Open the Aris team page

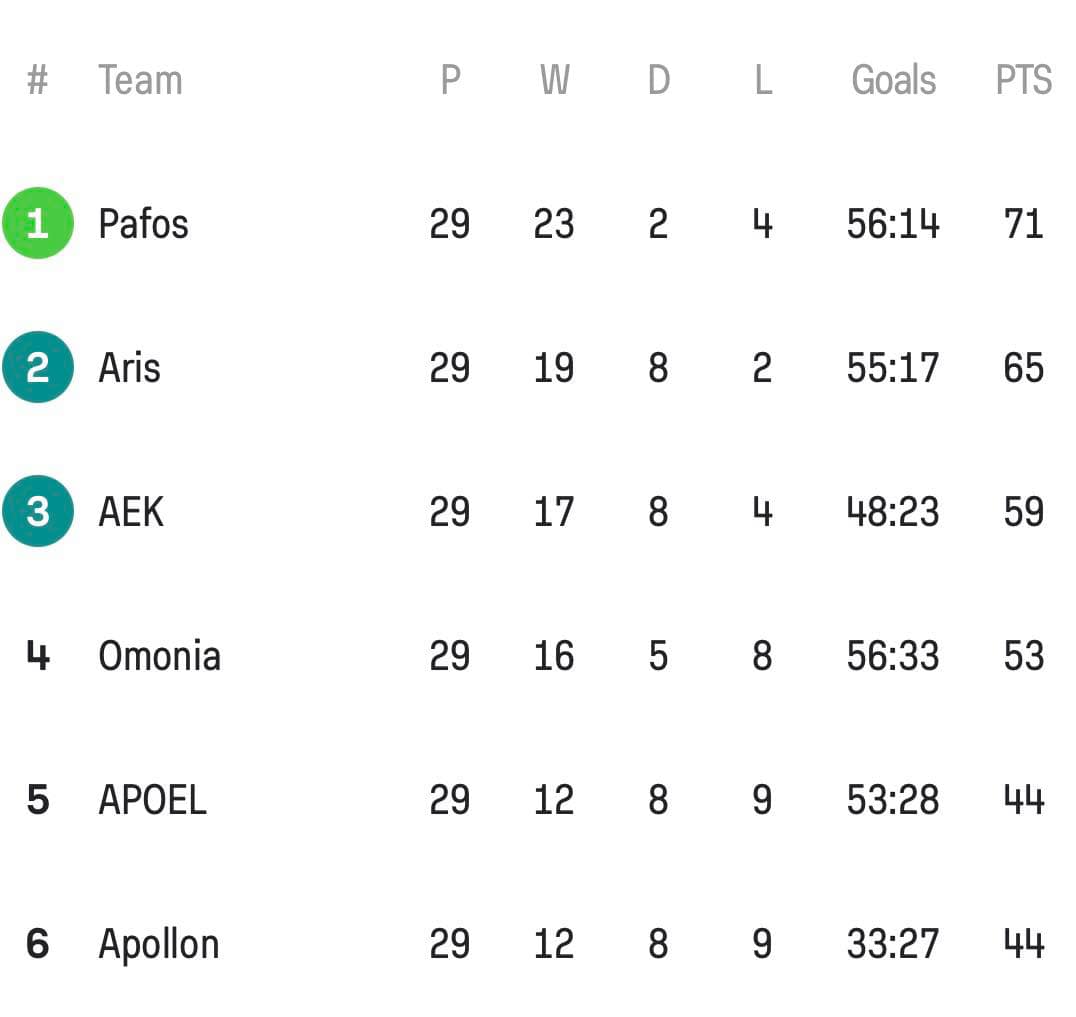pos(130,368)
